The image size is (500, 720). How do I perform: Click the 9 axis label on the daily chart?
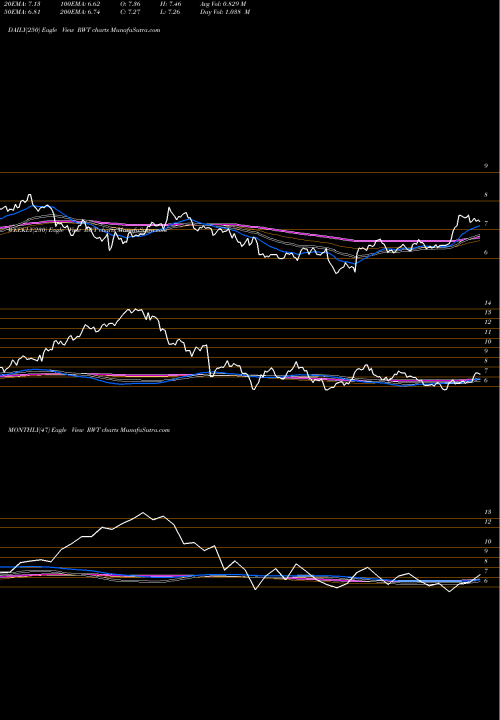coord(486,166)
